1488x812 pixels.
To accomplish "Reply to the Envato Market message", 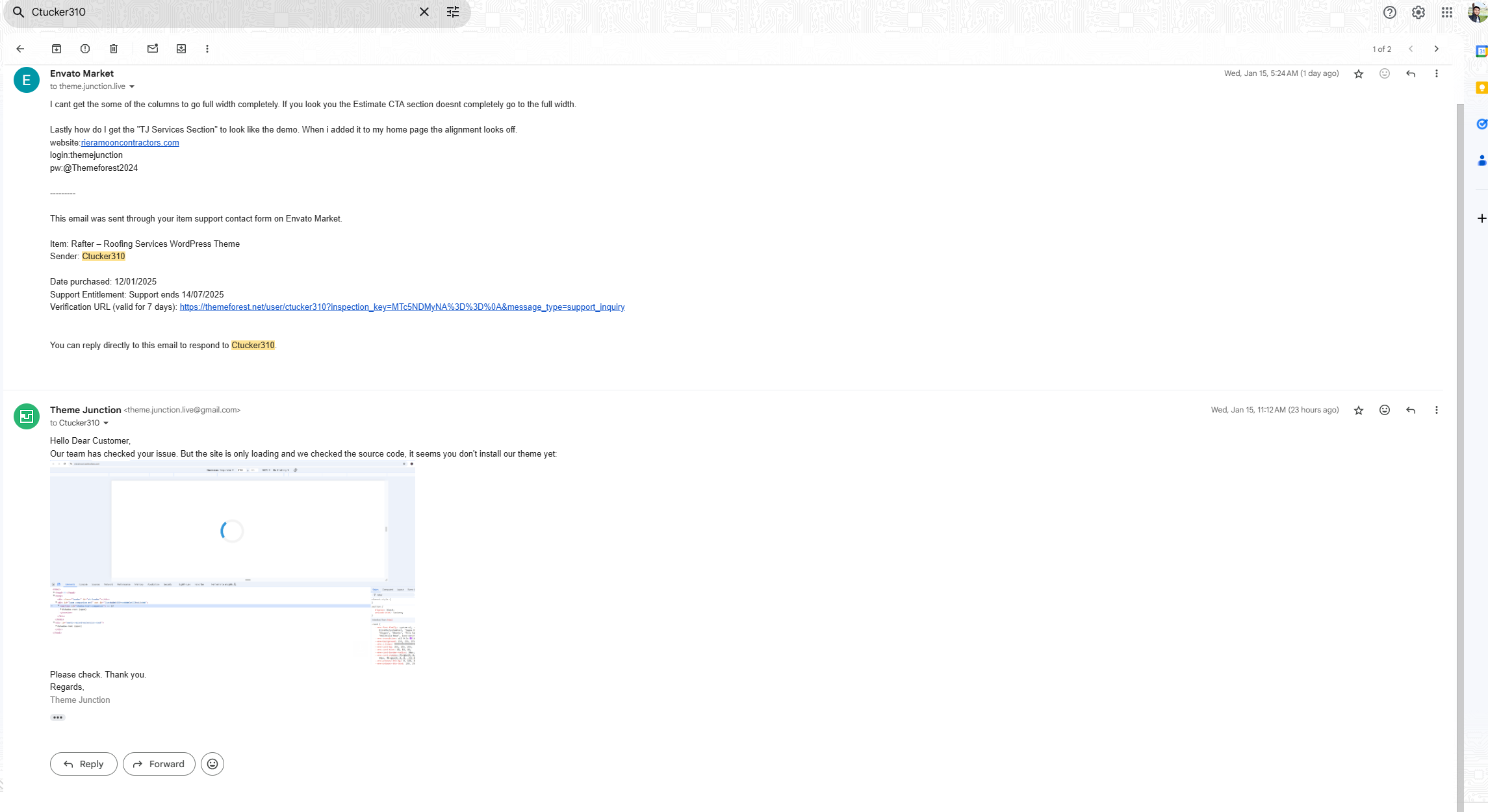I will 1411,74.
